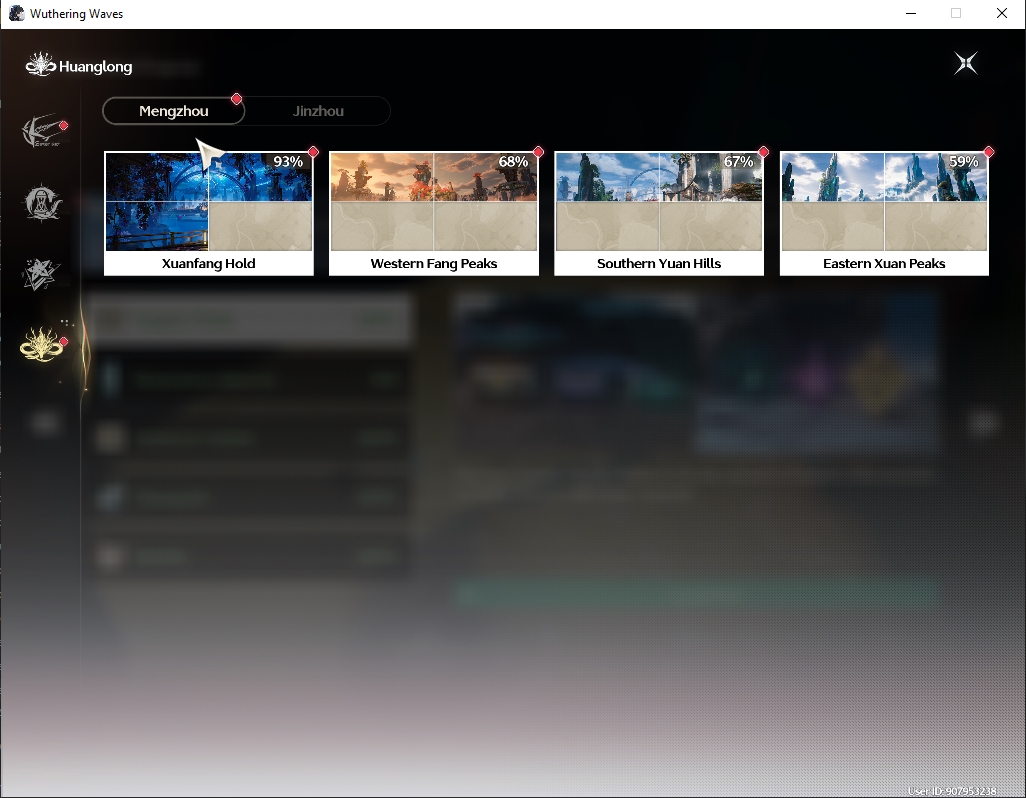Click the Xuanfang Hold name label
Screen dimensions: 1026x798
[x=209, y=264]
